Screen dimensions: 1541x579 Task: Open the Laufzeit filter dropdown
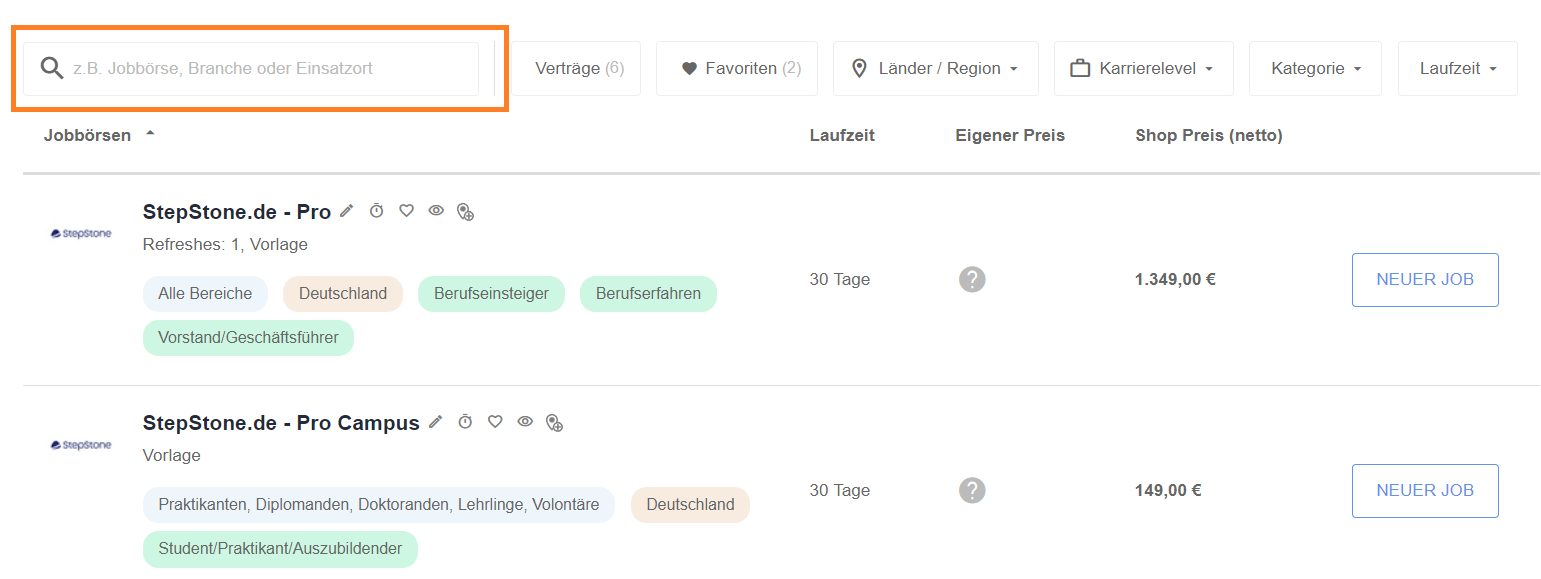[1458, 68]
